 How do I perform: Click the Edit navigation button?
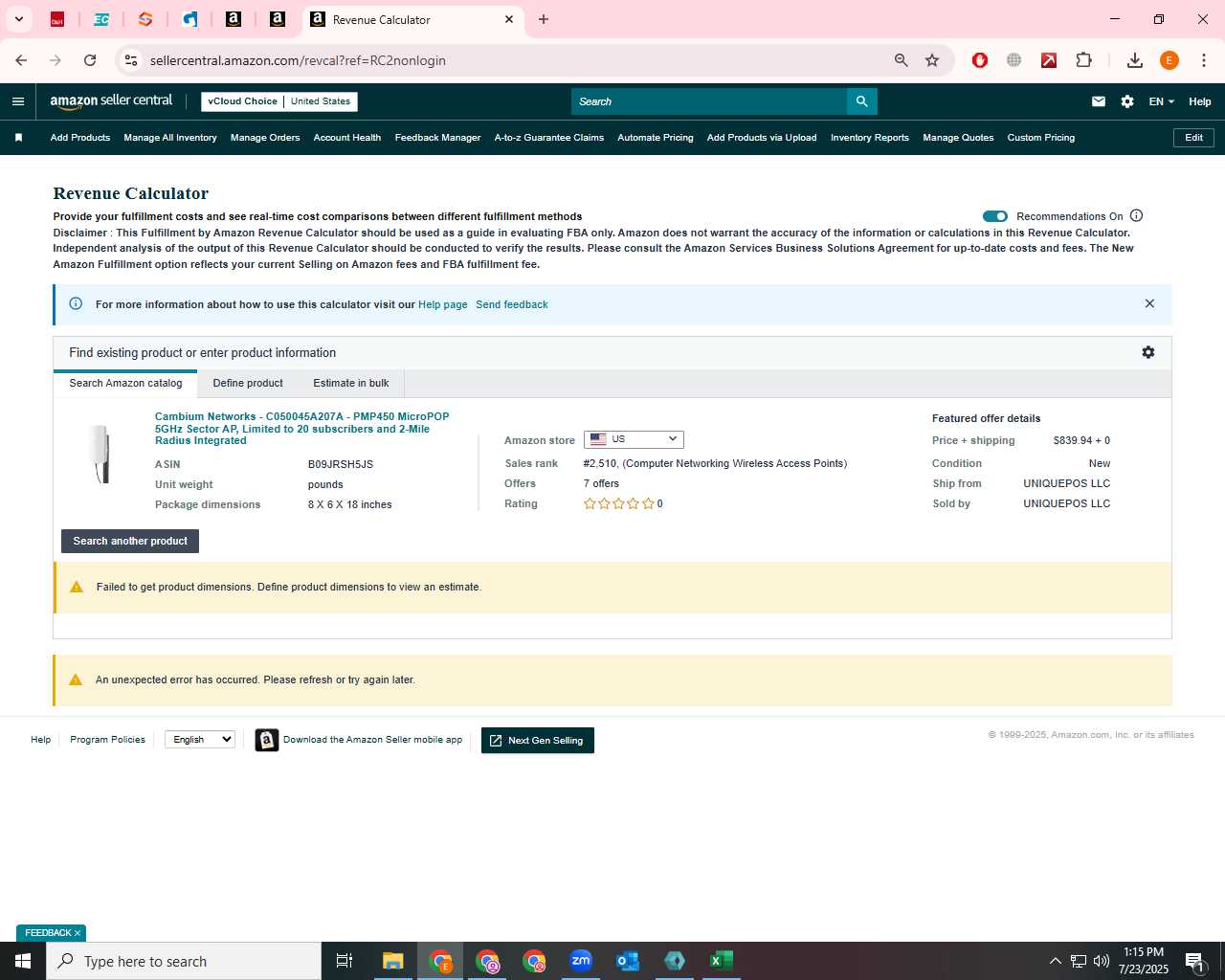point(1194,138)
